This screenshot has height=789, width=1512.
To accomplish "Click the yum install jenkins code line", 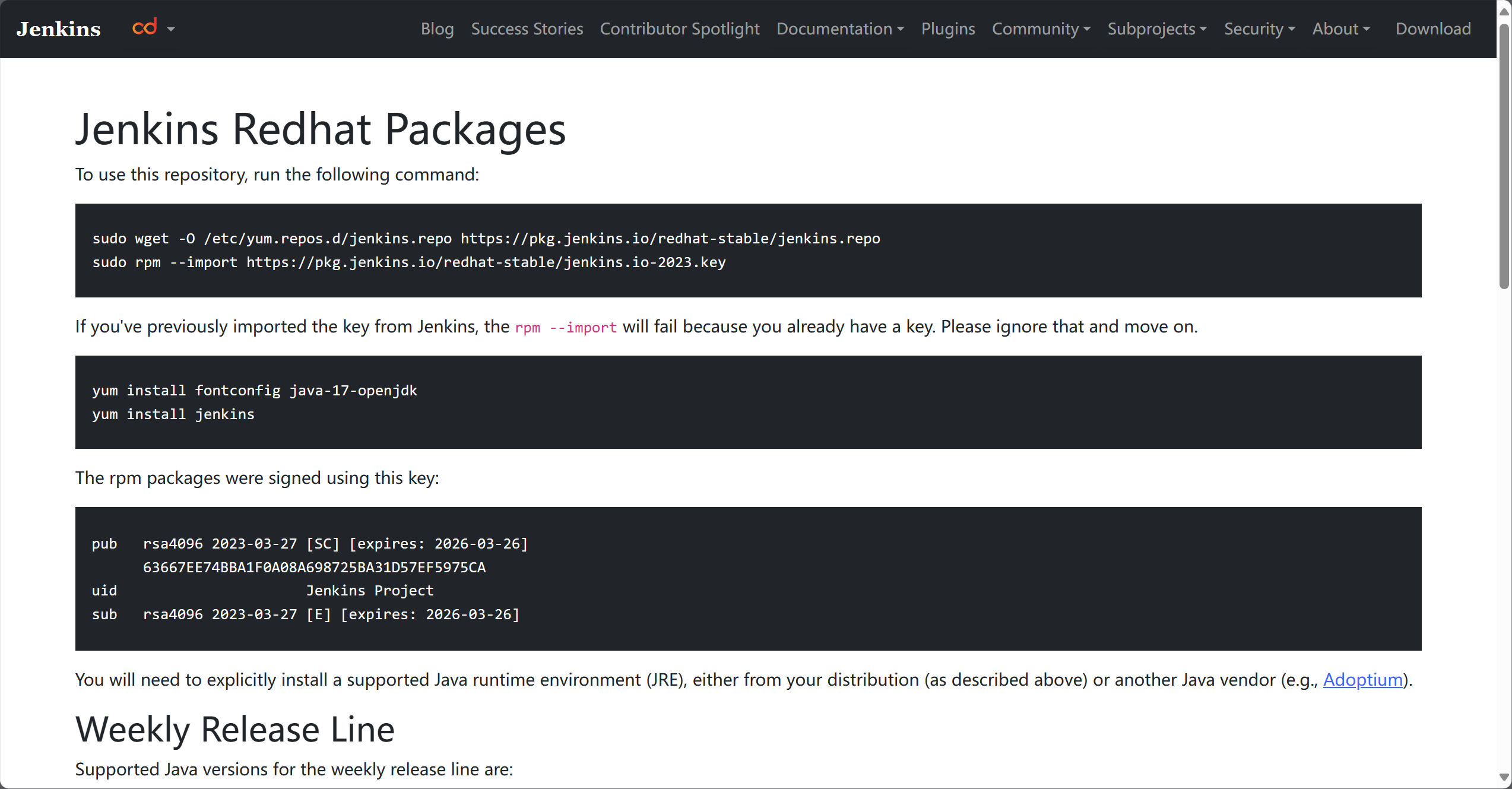I will [173, 414].
